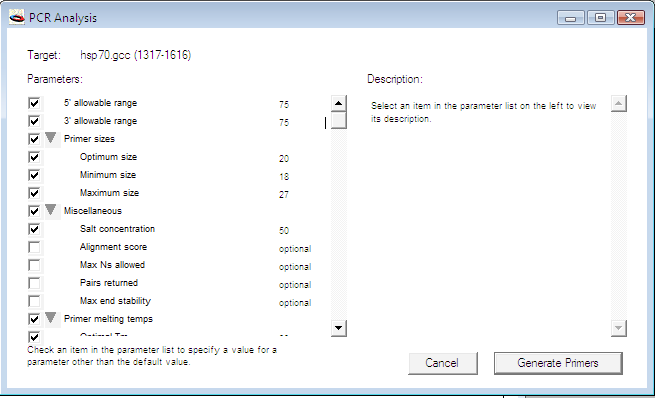Image resolution: width=655 pixels, height=398 pixels.
Task: Click the target text hsp70.gcc (1317-1616)
Action: (136, 55)
